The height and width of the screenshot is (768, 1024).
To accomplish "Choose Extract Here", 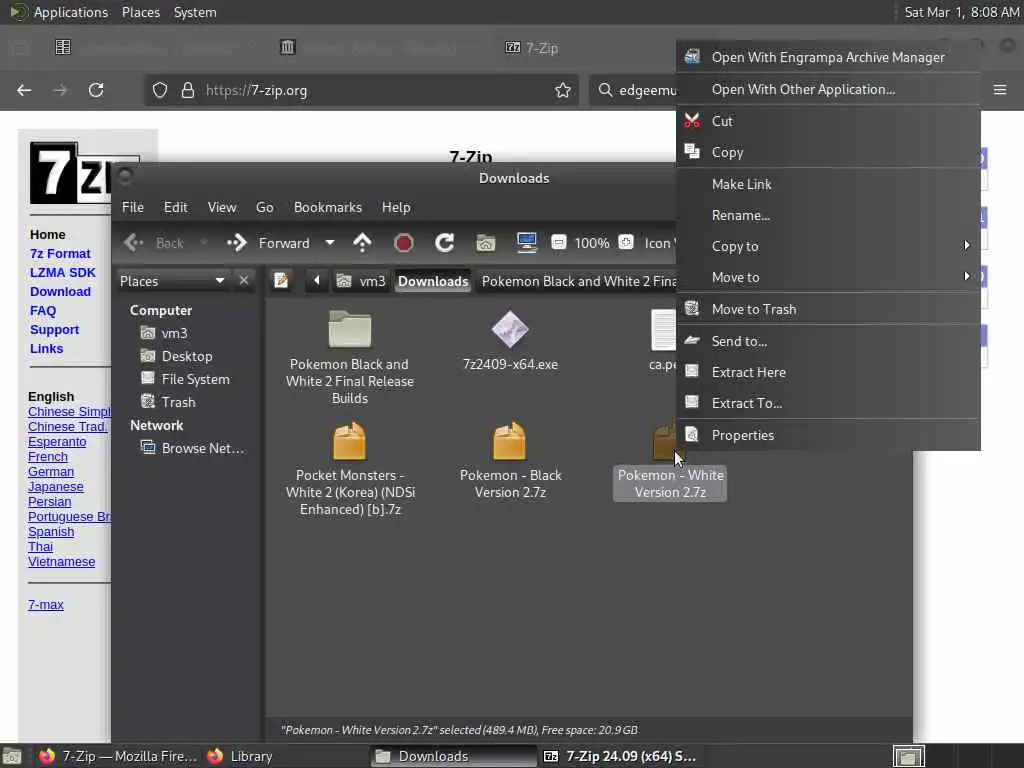I will pyautogui.click(x=828, y=372).
